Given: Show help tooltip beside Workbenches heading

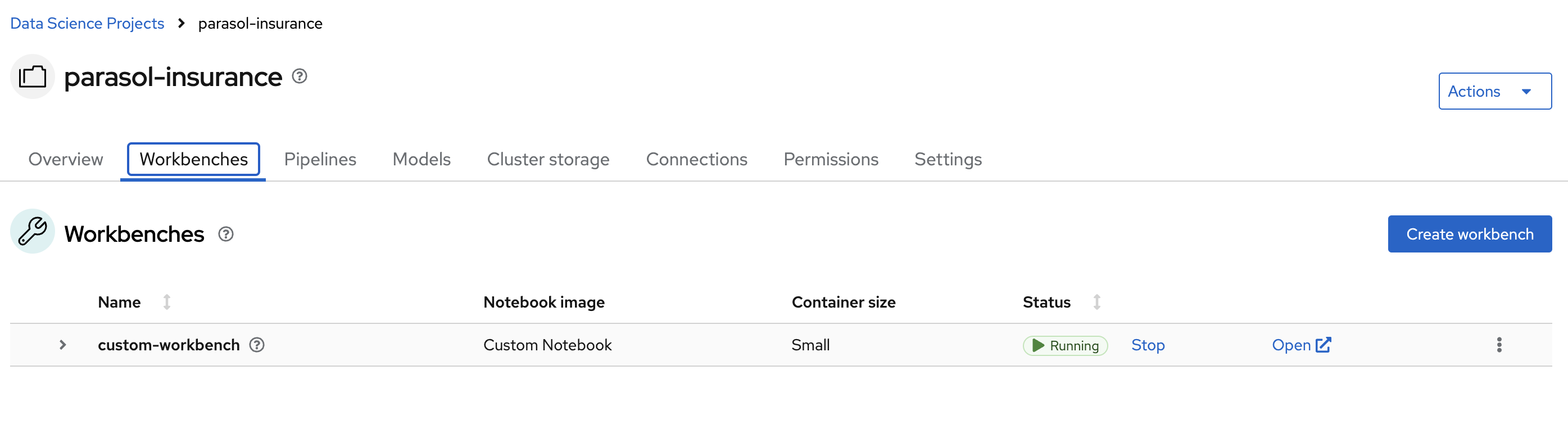Looking at the screenshot, I should (226, 234).
